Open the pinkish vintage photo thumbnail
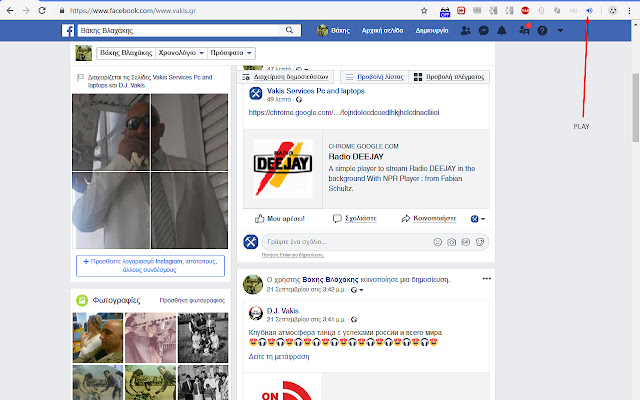640x400 pixels. 151,338
